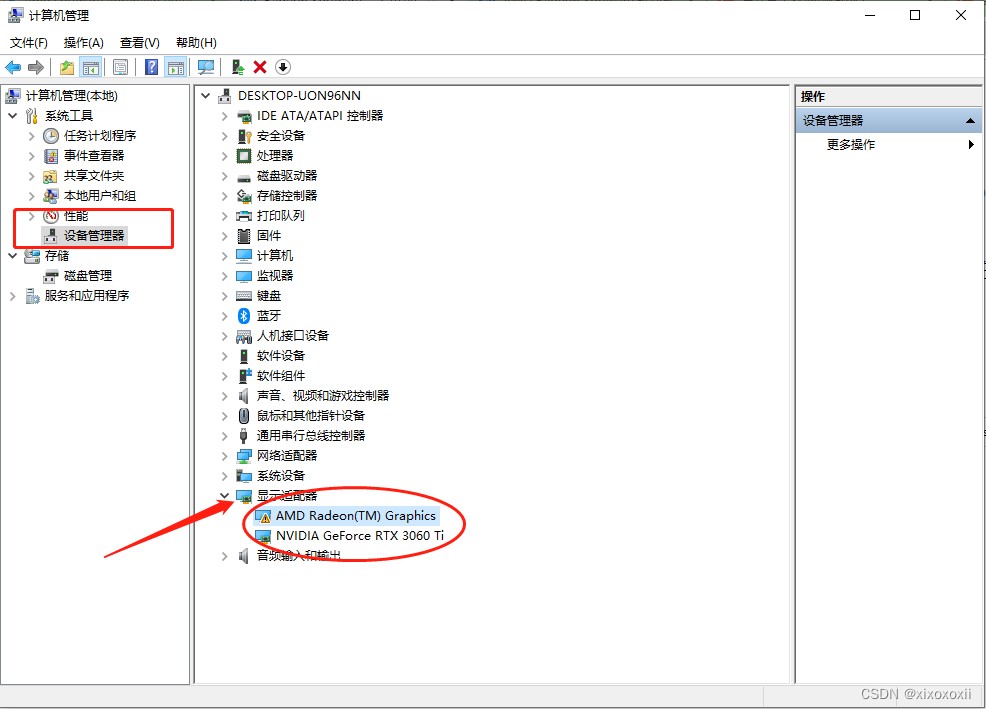
Task: Select 设备管理器 in the left tree
Action: click(94, 236)
